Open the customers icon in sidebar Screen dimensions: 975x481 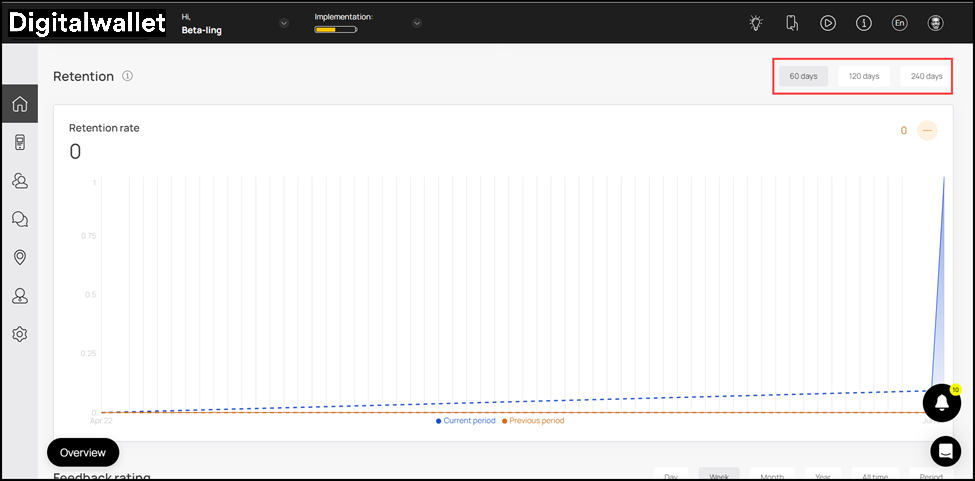[x=19, y=181]
